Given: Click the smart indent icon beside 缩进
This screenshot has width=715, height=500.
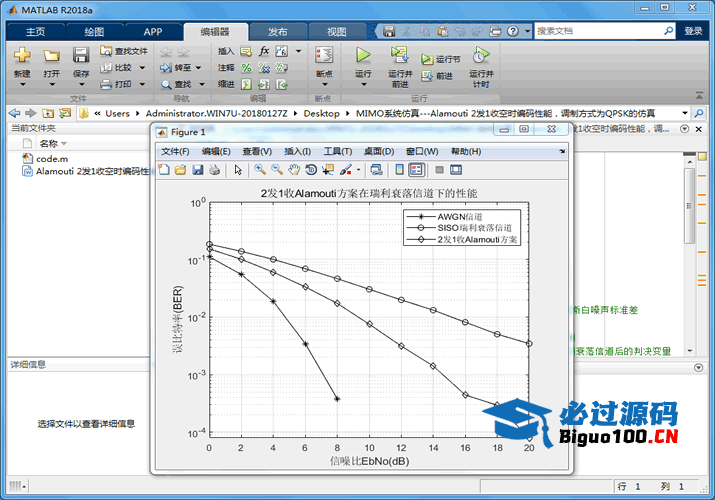Looking at the screenshot, I should [246, 84].
